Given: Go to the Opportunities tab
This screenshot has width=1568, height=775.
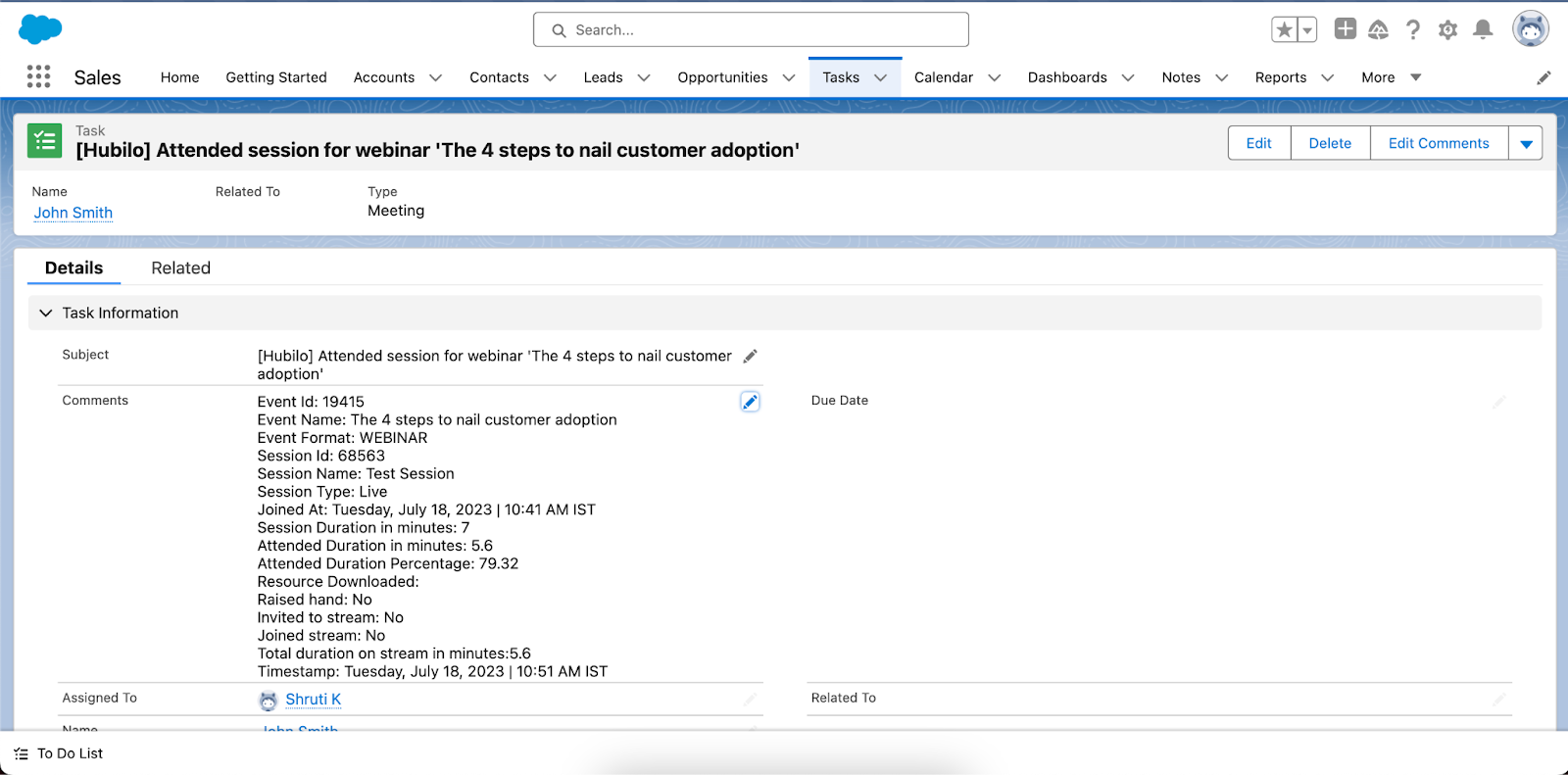Looking at the screenshot, I should [x=722, y=77].
